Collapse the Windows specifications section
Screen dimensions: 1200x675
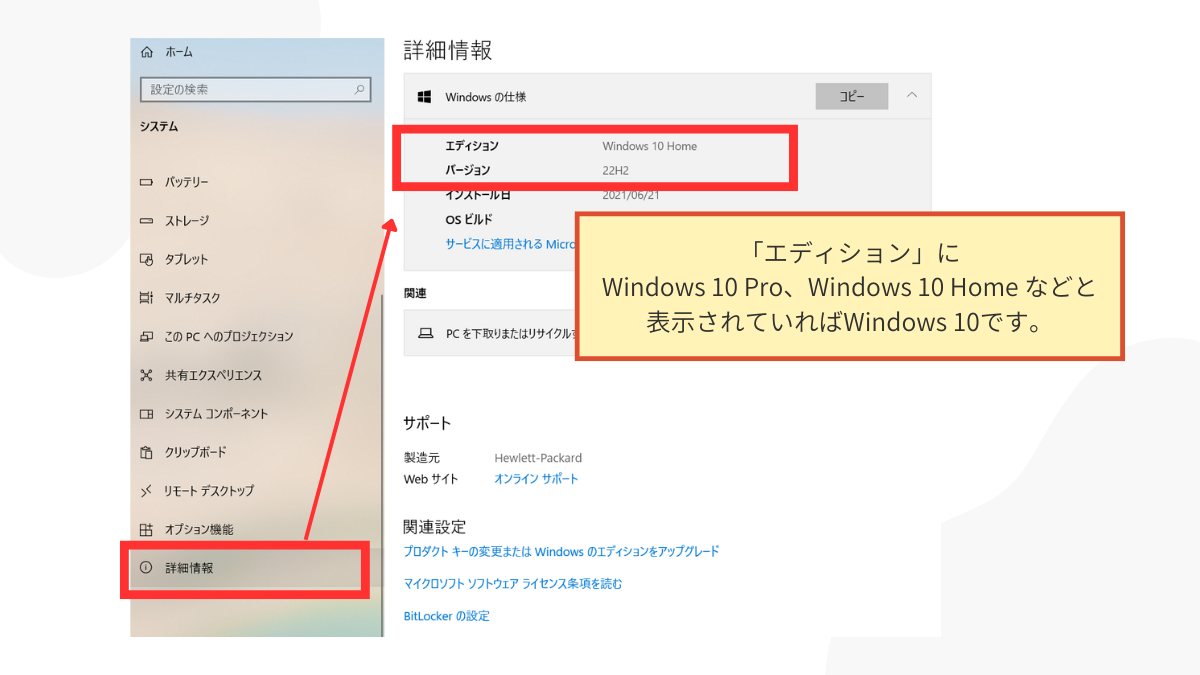click(x=911, y=96)
